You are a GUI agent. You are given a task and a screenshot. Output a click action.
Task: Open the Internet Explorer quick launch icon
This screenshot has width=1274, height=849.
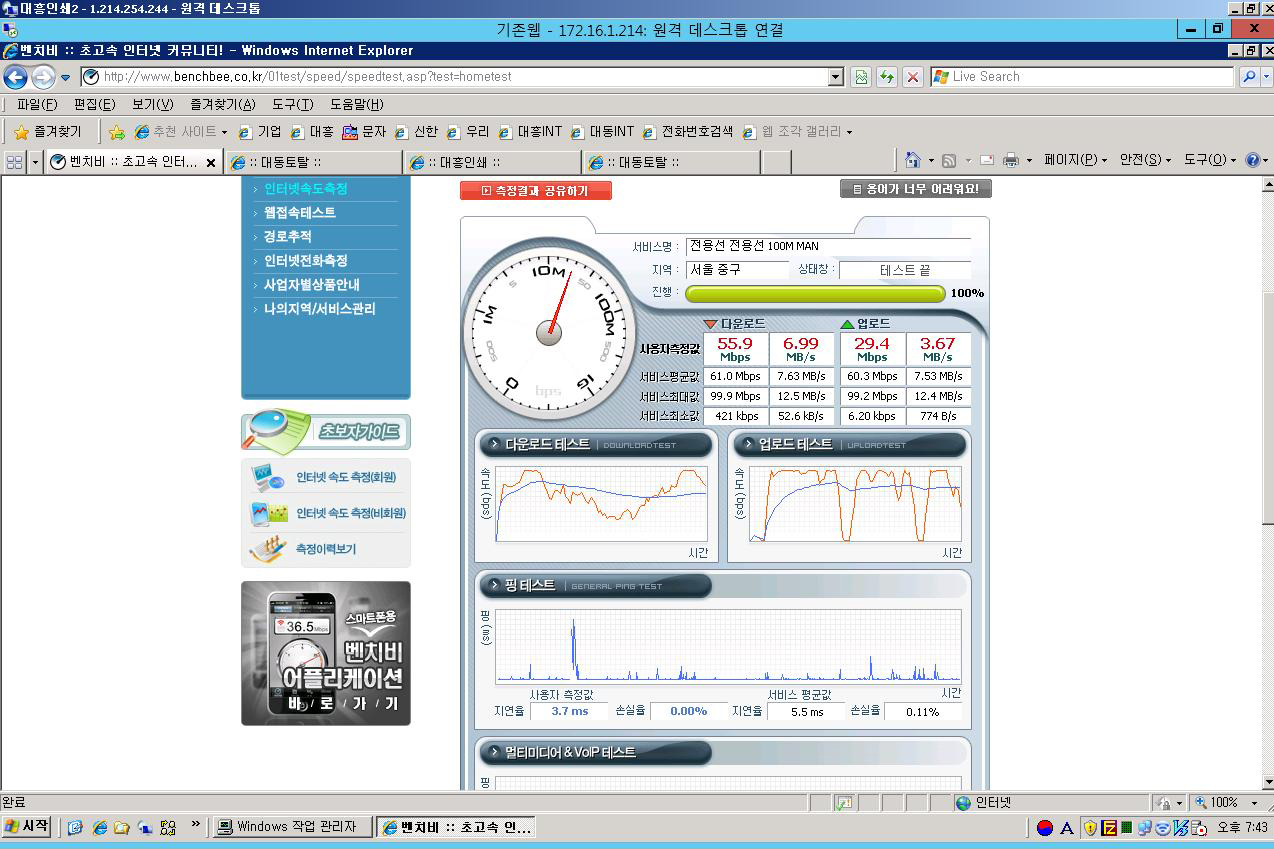[99, 827]
